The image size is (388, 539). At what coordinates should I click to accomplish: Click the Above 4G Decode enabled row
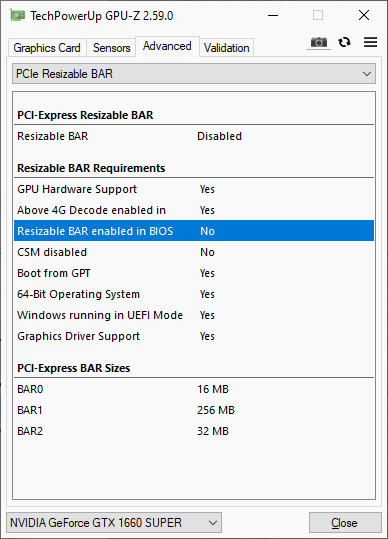194,210
